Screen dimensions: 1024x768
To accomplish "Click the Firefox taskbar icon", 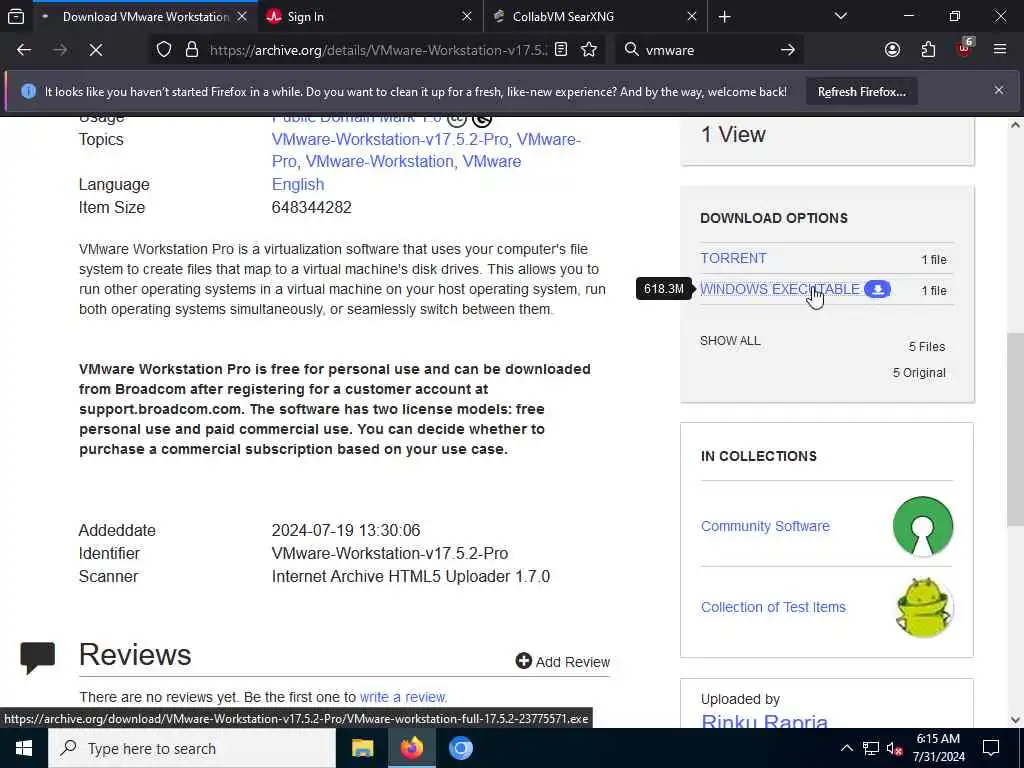I will [411, 748].
